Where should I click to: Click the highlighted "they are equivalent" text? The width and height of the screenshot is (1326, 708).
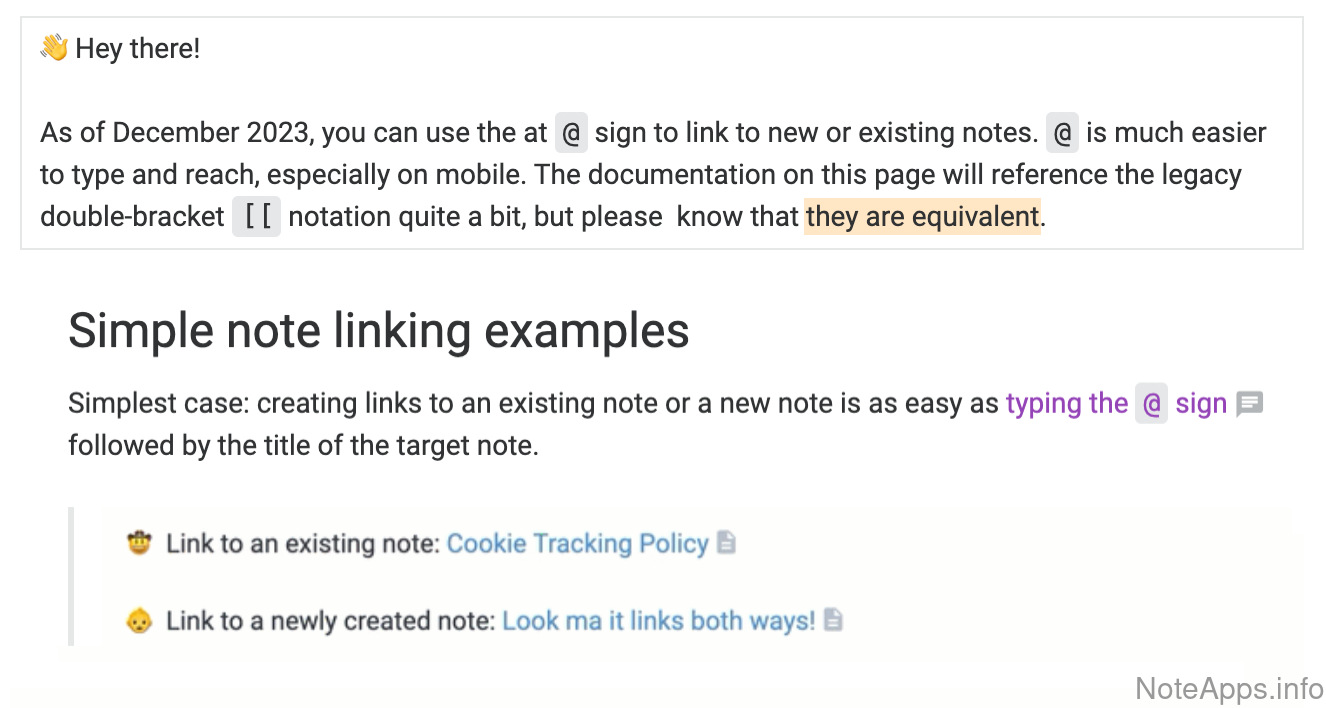922,216
